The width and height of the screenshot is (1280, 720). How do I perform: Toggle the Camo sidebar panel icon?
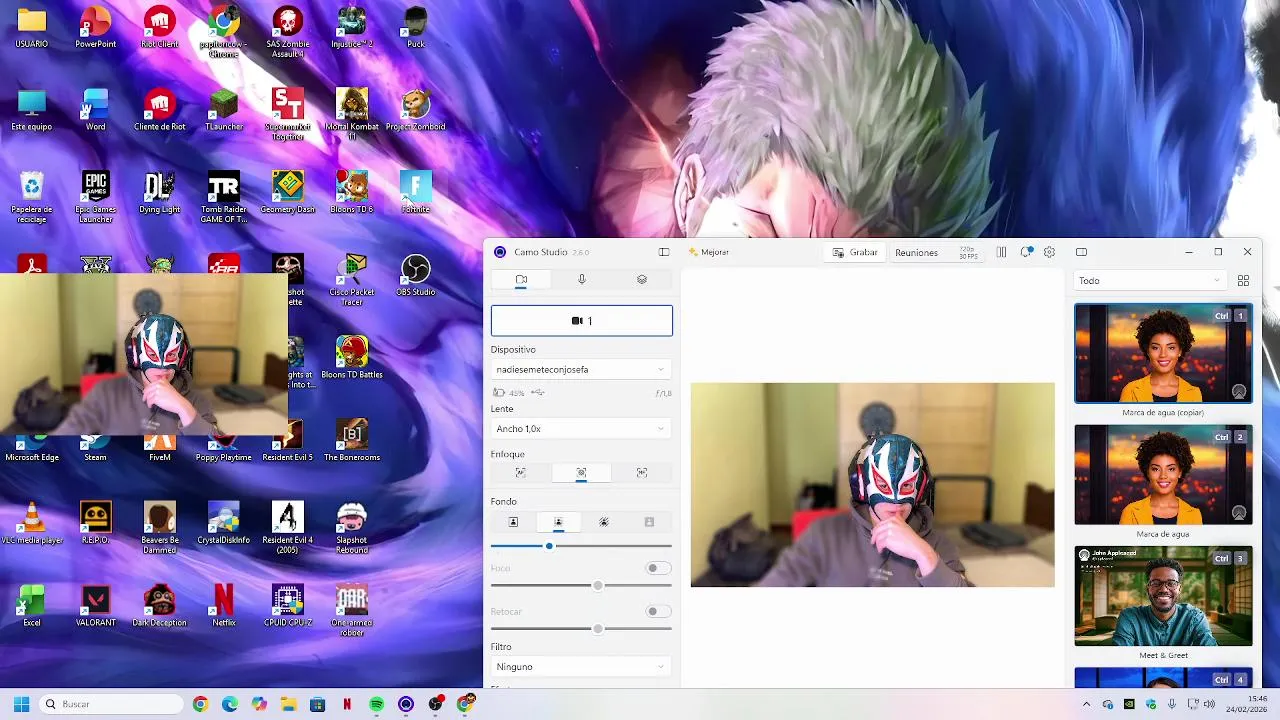click(664, 252)
